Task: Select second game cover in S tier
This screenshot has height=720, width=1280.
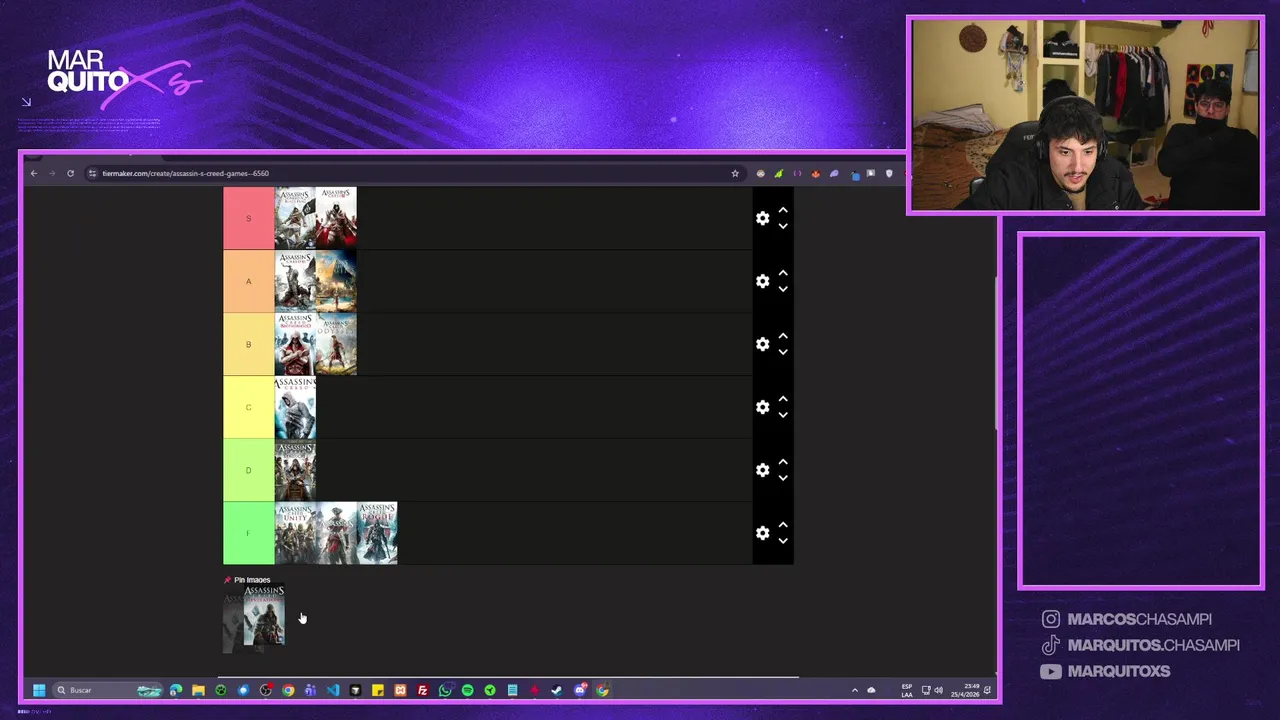Action: coord(336,218)
